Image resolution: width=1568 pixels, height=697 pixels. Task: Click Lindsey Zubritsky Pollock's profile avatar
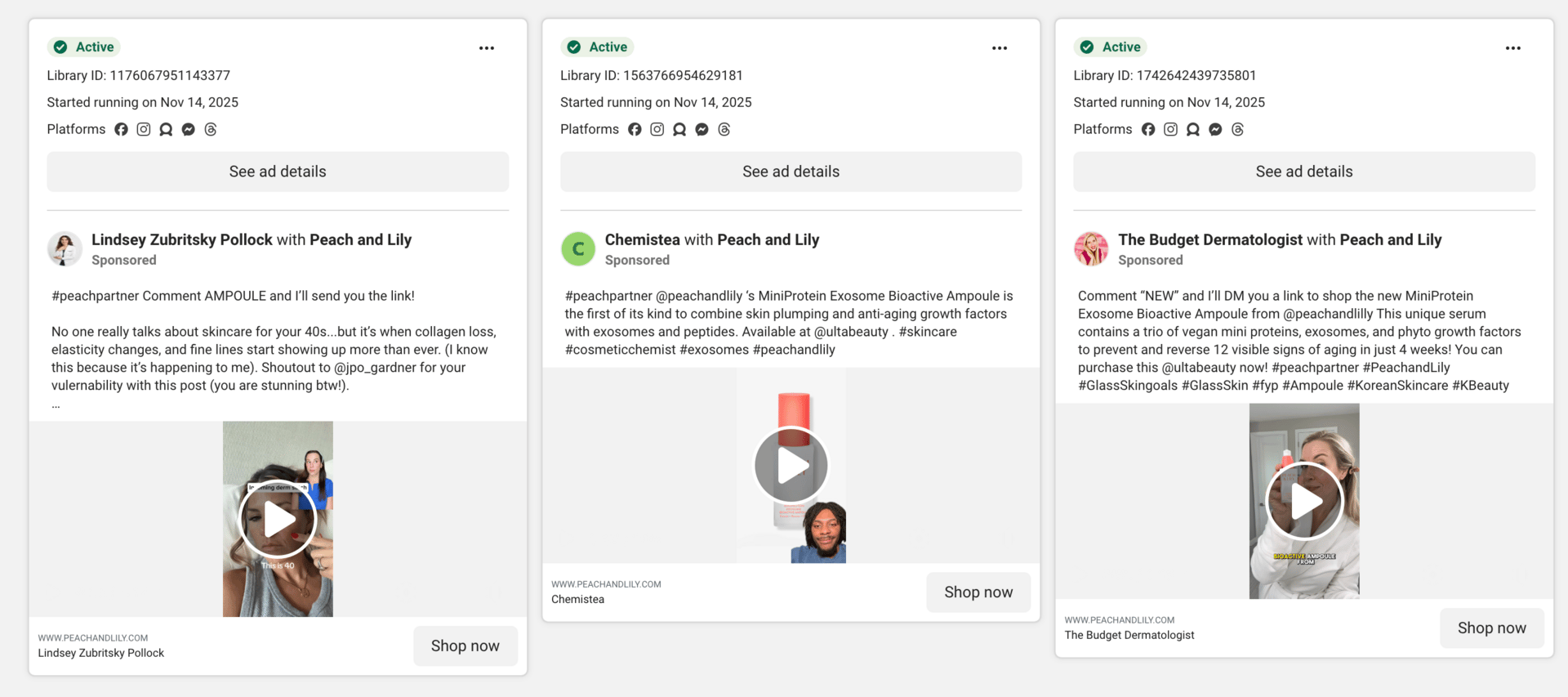(x=65, y=249)
